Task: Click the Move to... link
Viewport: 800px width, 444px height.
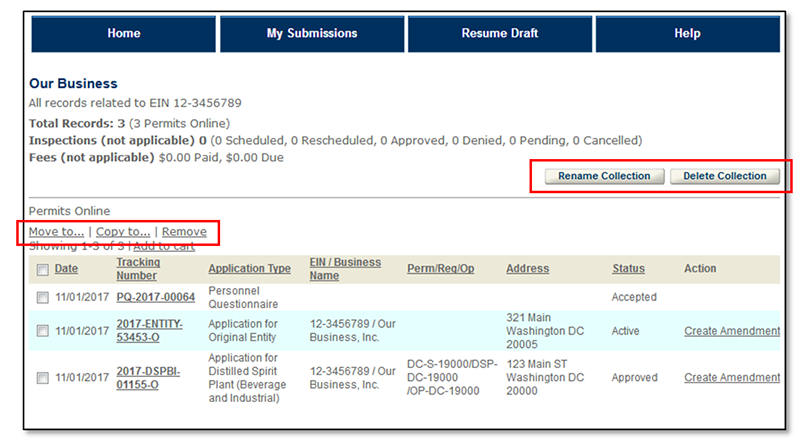Action: coord(56,232)
